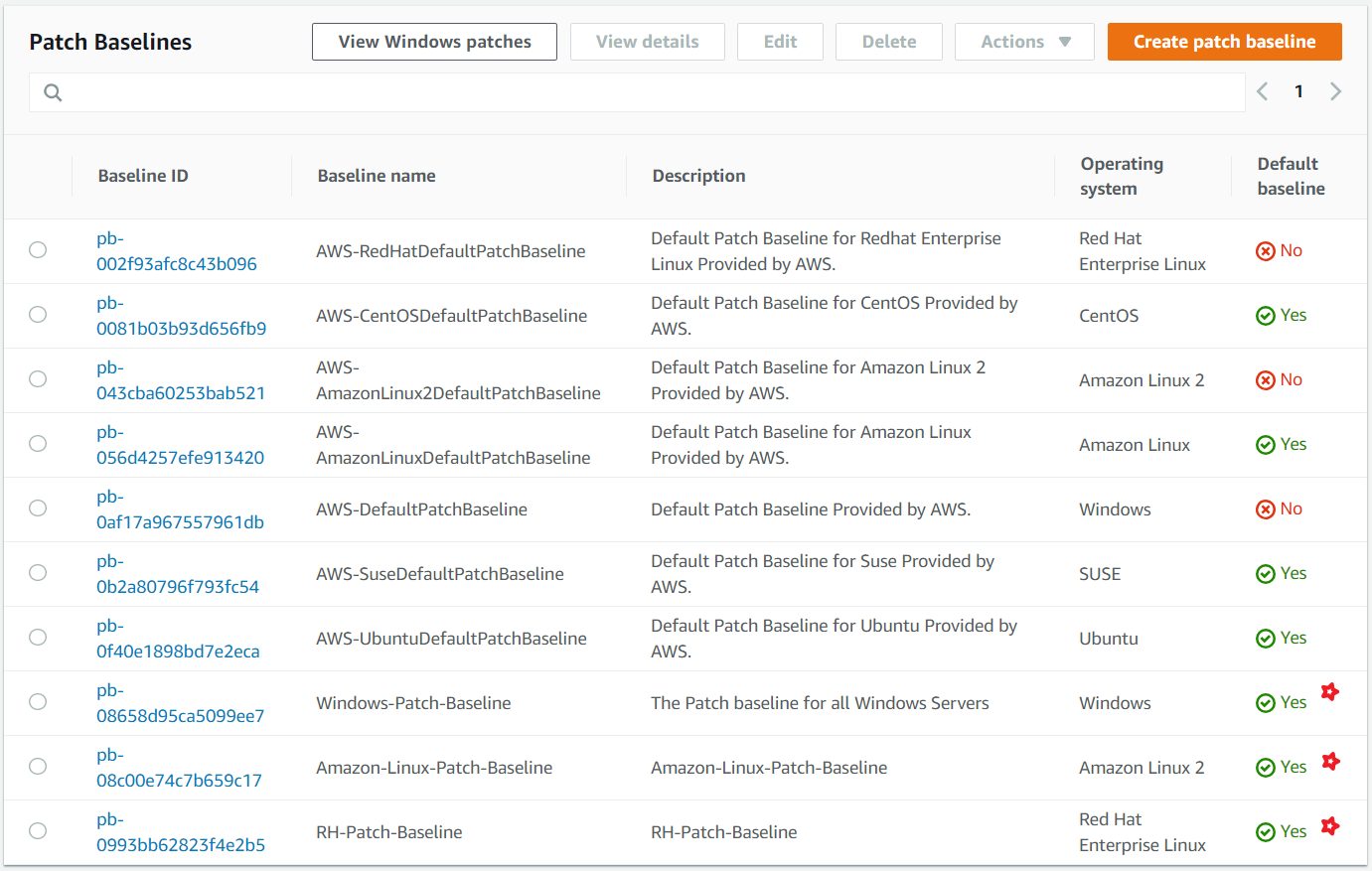
Task: Click red No icon for AWS-AmazonLinux2DefaultPatchBaseline
Action: click(x=1266, y=380)
